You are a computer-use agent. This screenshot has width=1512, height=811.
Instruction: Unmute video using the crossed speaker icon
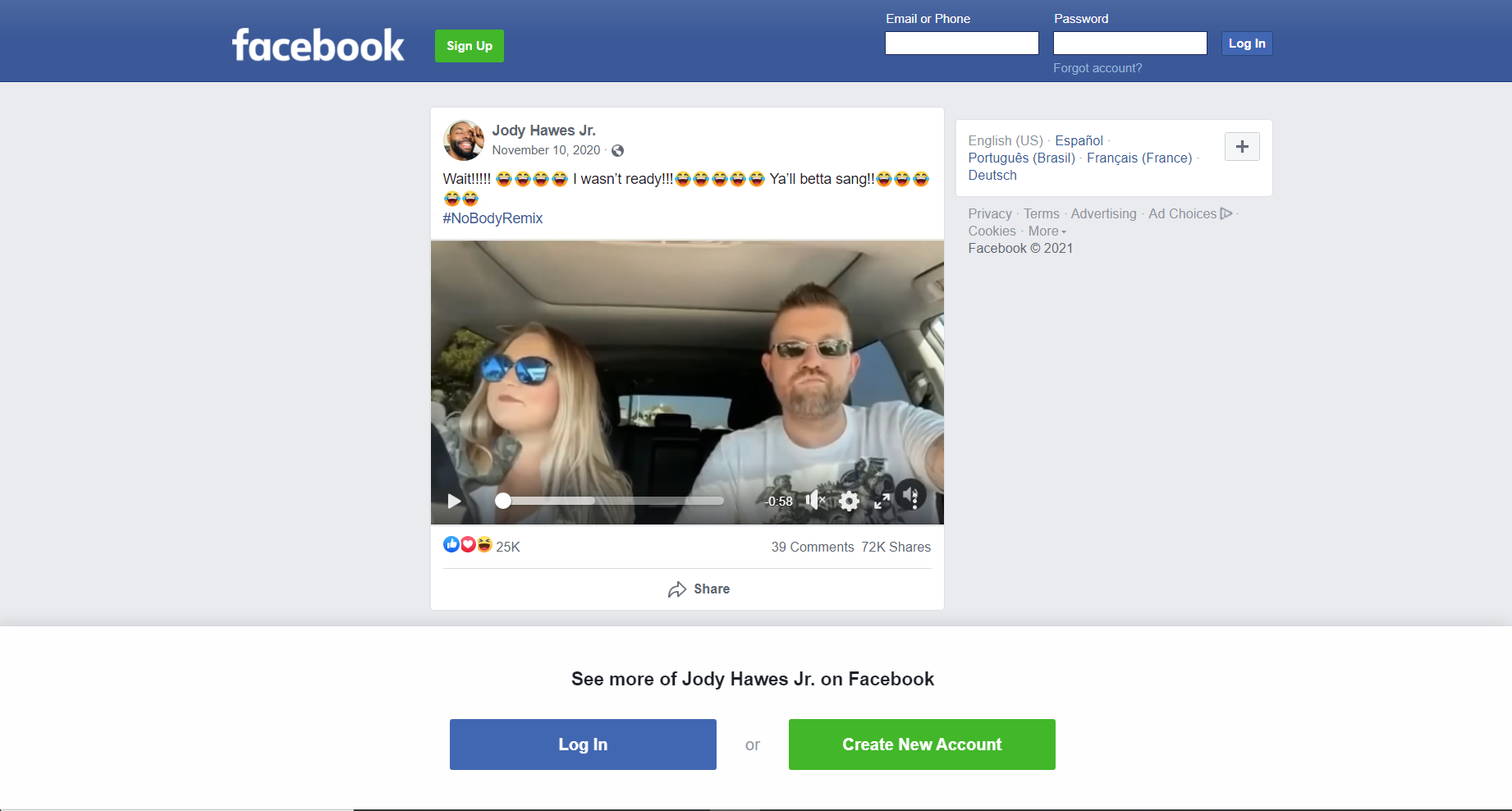coord(814,500)
